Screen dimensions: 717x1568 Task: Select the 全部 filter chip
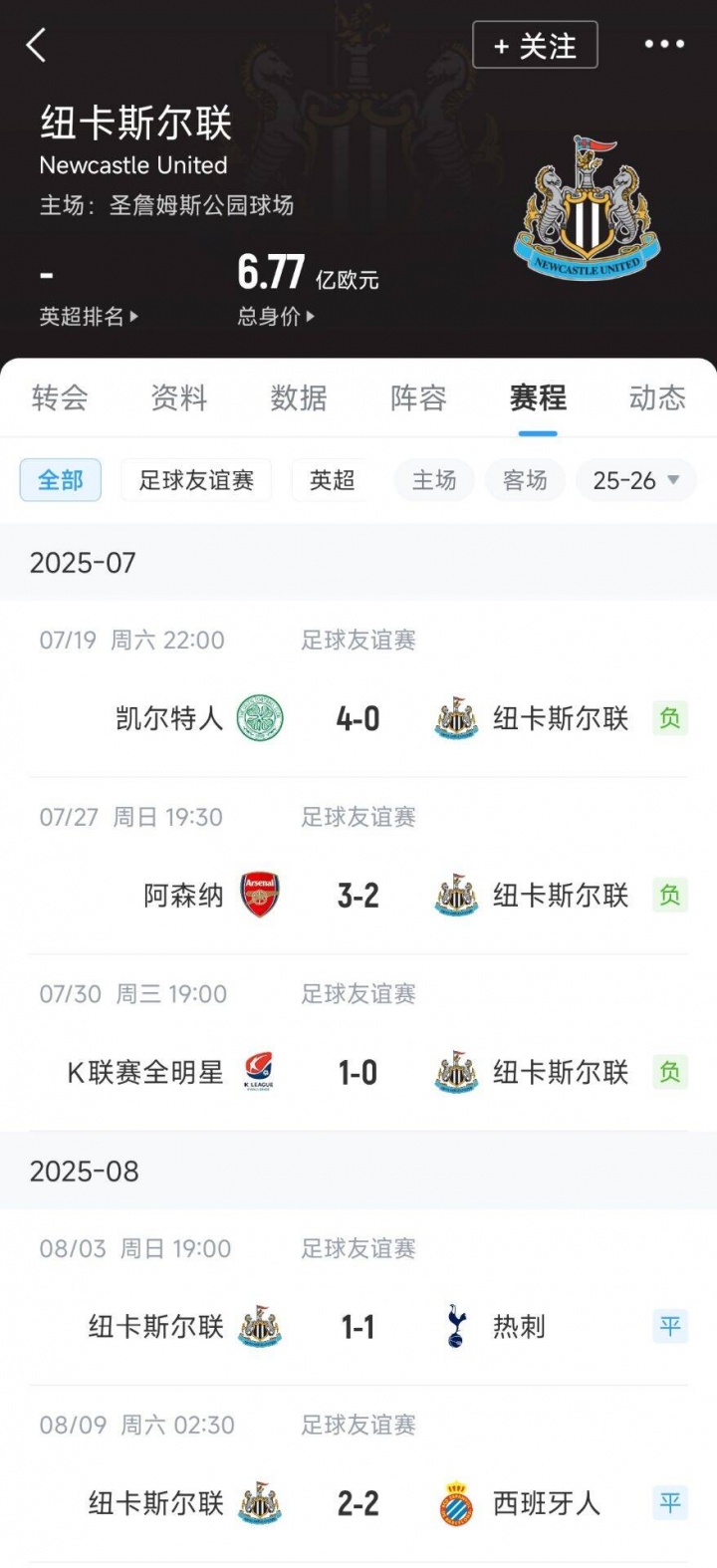click(x=61, y=480)
